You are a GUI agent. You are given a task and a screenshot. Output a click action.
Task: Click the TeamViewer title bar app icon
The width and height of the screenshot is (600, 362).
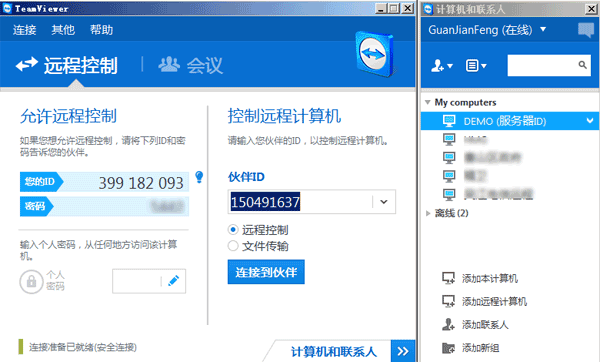[x=7, y=8]
